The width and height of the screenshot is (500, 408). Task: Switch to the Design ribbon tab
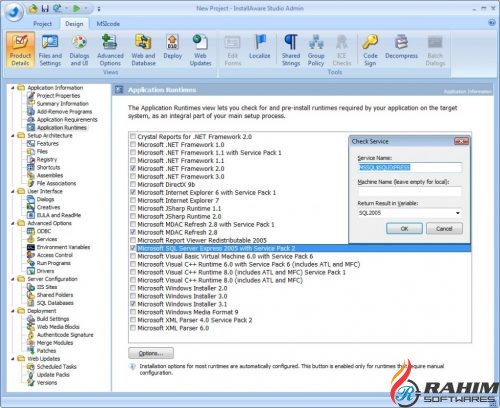pos(74,24)
